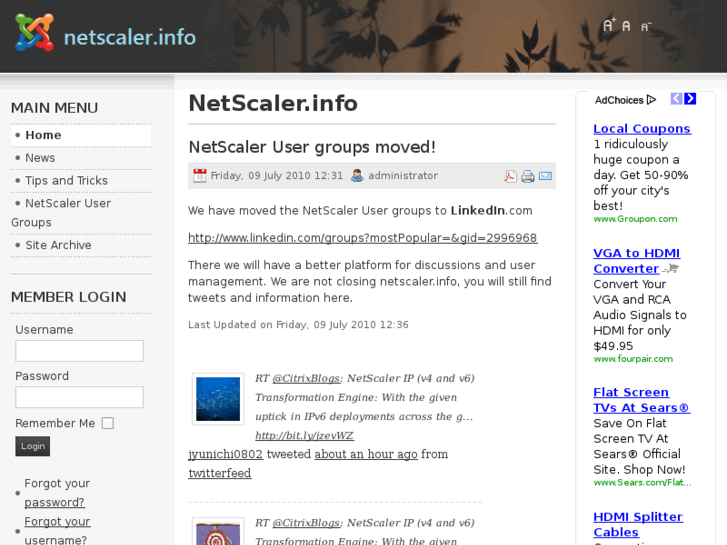The width and height of the screenshot is (727, 545).
Task: Toggle the Remember Me checkbox
Action: tap(108, 423)
